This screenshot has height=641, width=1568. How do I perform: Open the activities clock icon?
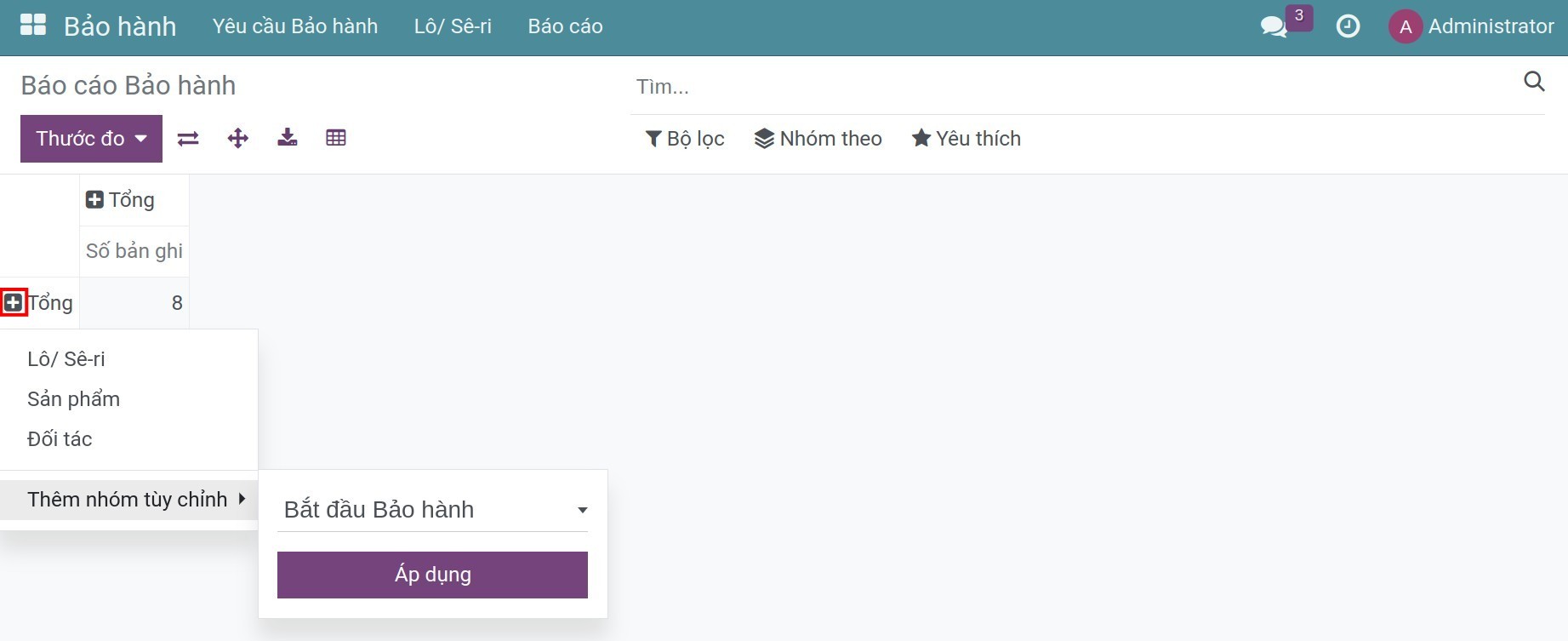tap(1348, 26)
